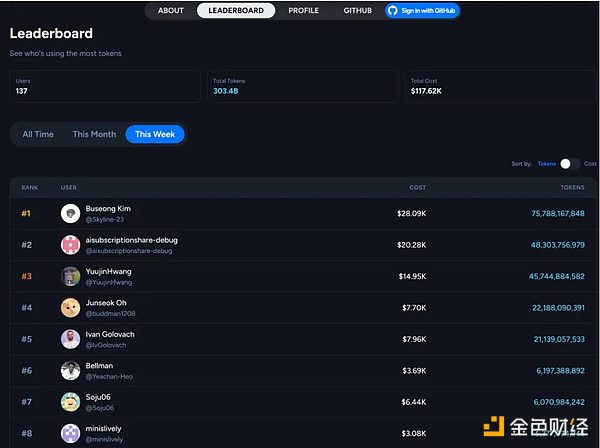This screenshot has height=448, width=600.
Task: Go to the GITHUB nav item
Action: [357, 11]
